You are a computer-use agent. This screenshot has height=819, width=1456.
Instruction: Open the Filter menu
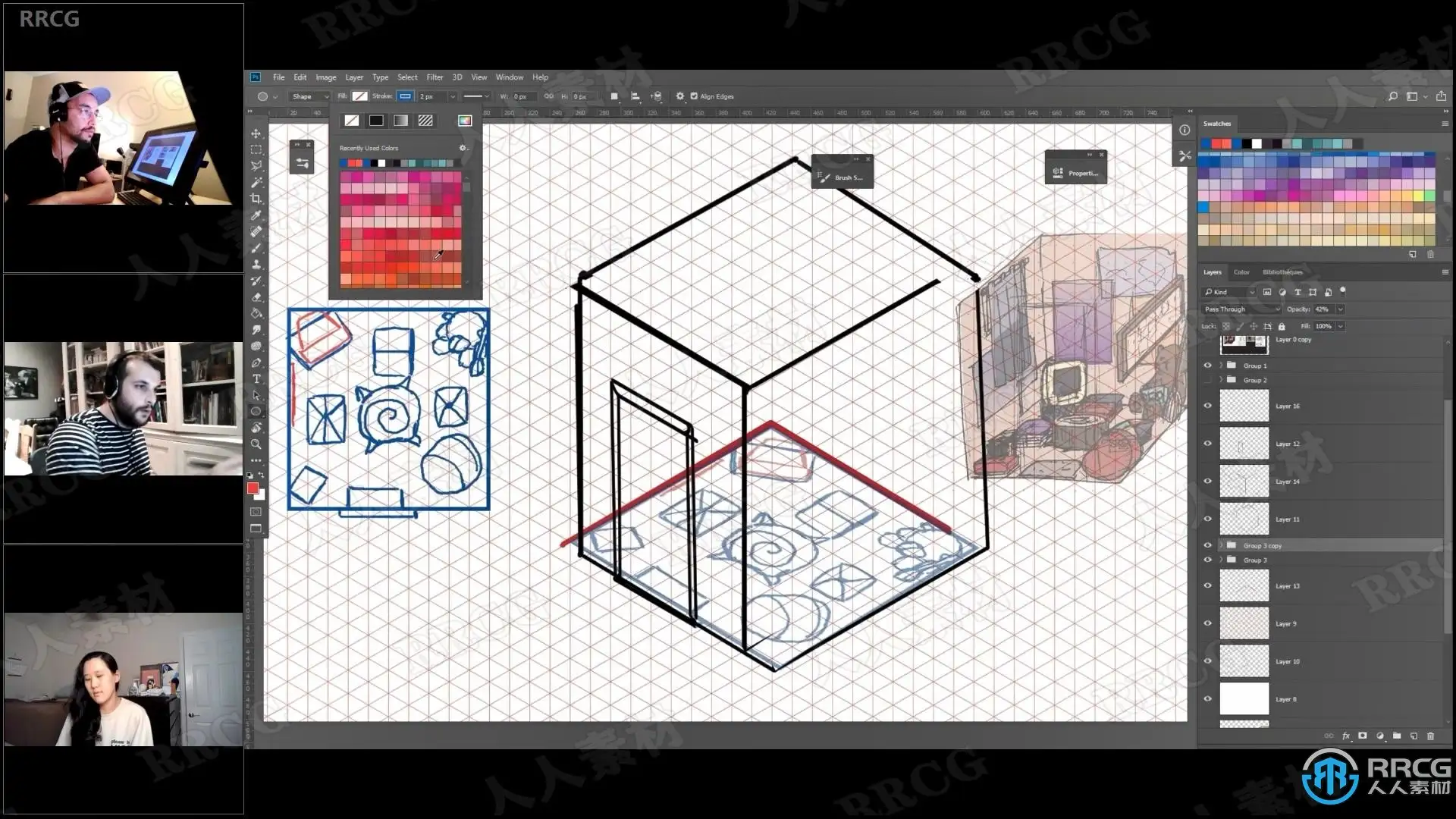click(x=435, y=77)
